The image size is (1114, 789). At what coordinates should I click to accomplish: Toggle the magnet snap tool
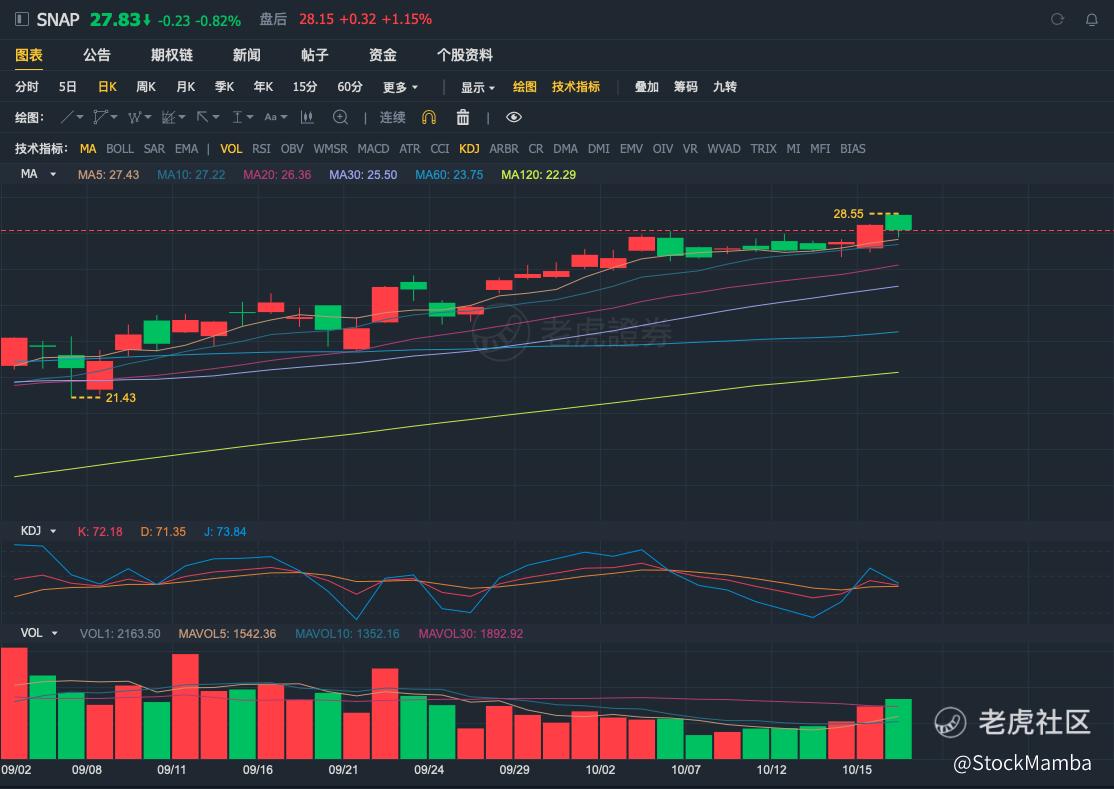[428, 117]
